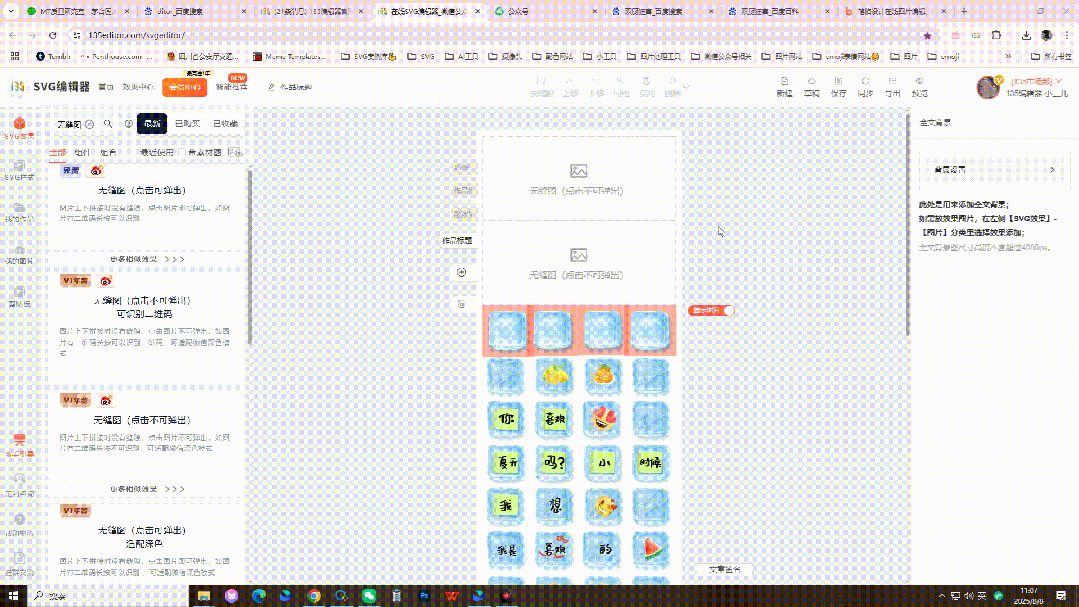Toggle the orange switch beside the ice-cube row

[712, 310]
